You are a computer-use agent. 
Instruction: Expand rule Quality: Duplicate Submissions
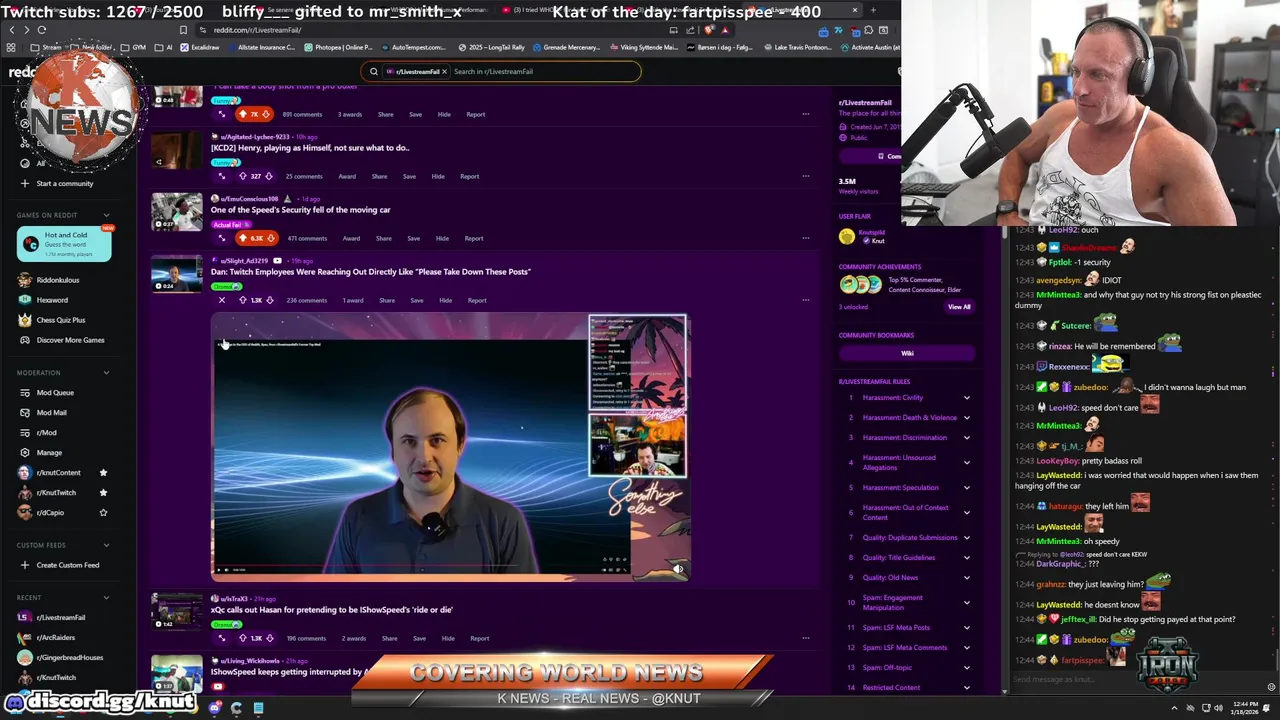966,538
